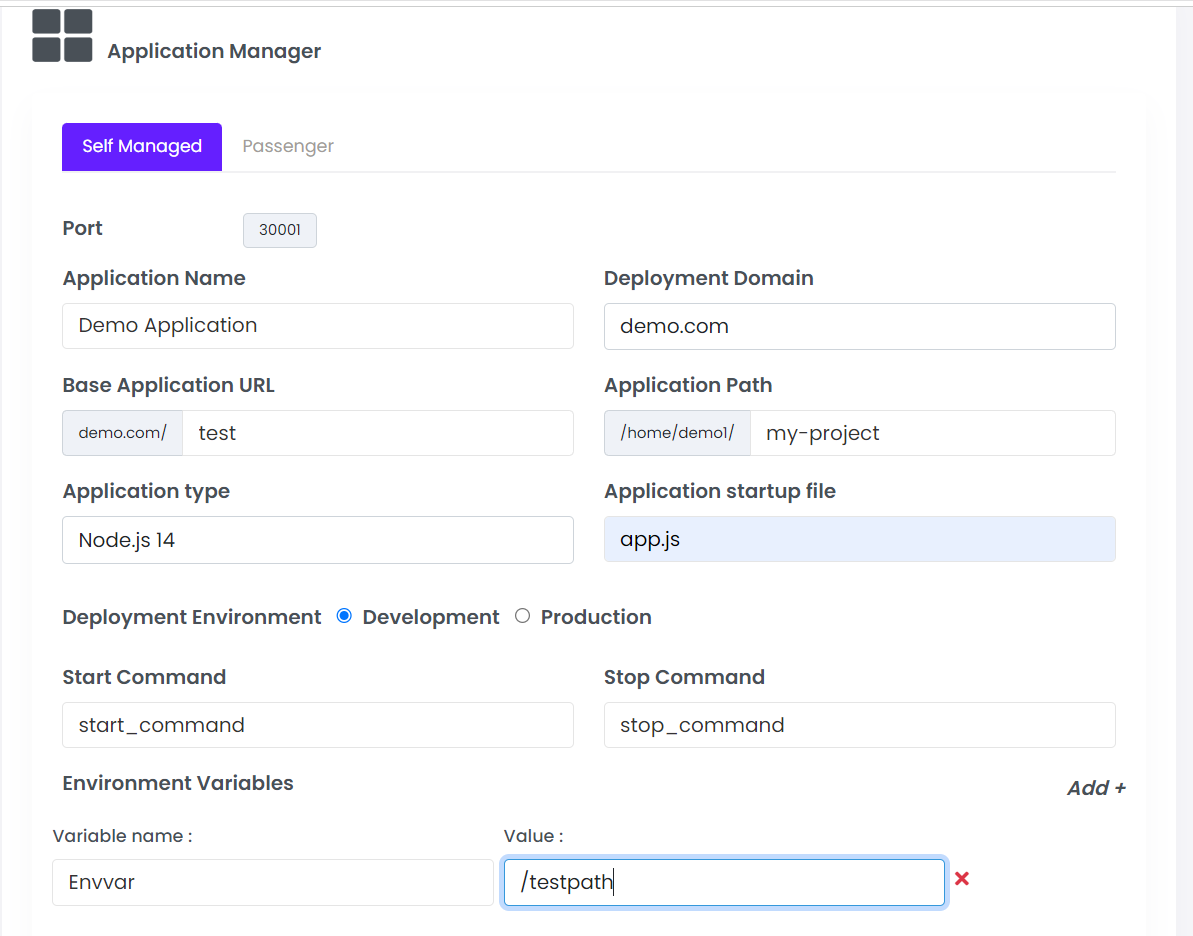Select the Development environment radio button
The image size is (1193, 936).
[x=344, y=616]
